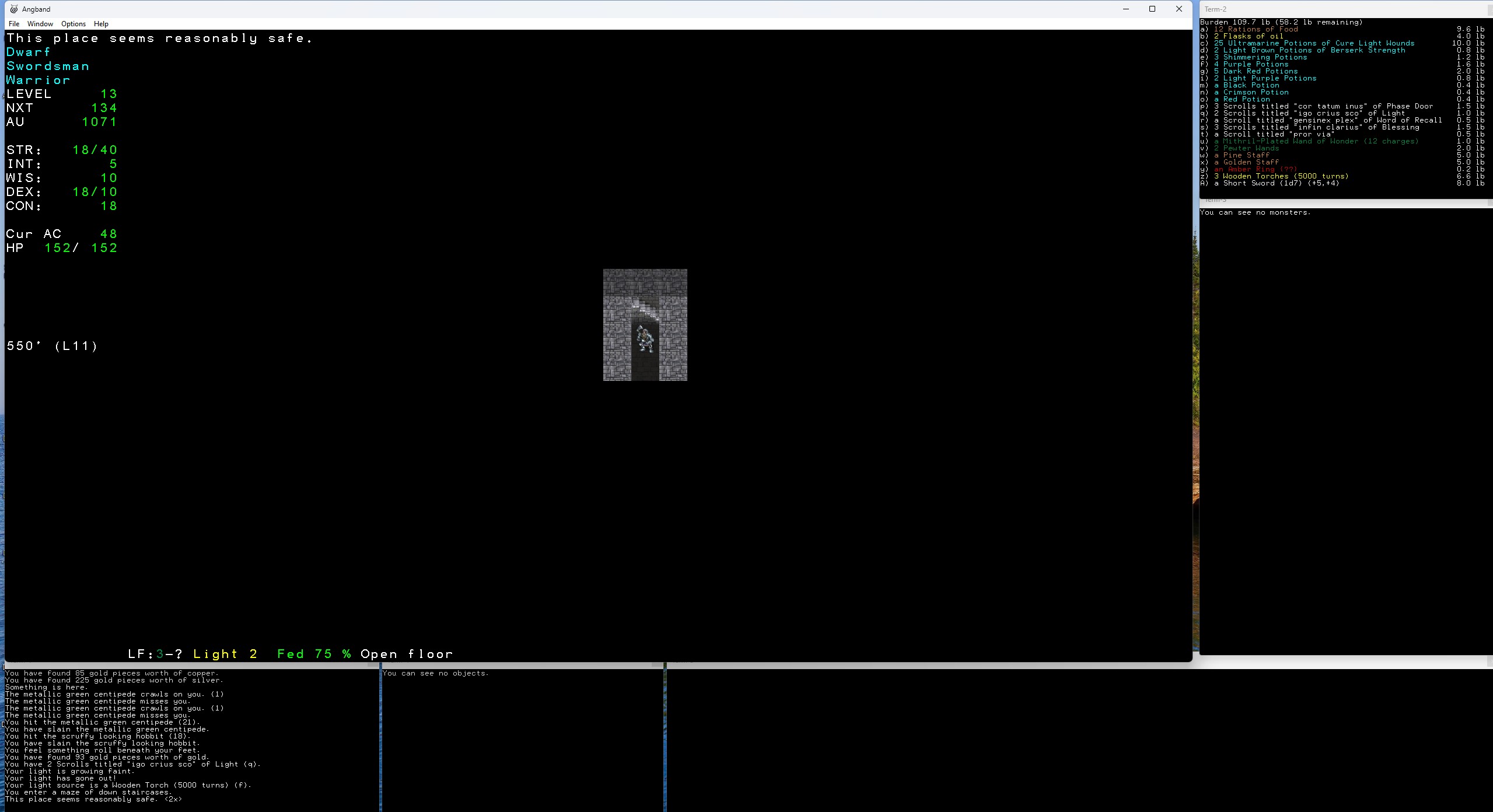Click the Burden weight line in Term-2
Viewport: 1493px width, 812px height.
pos(1281,22)
